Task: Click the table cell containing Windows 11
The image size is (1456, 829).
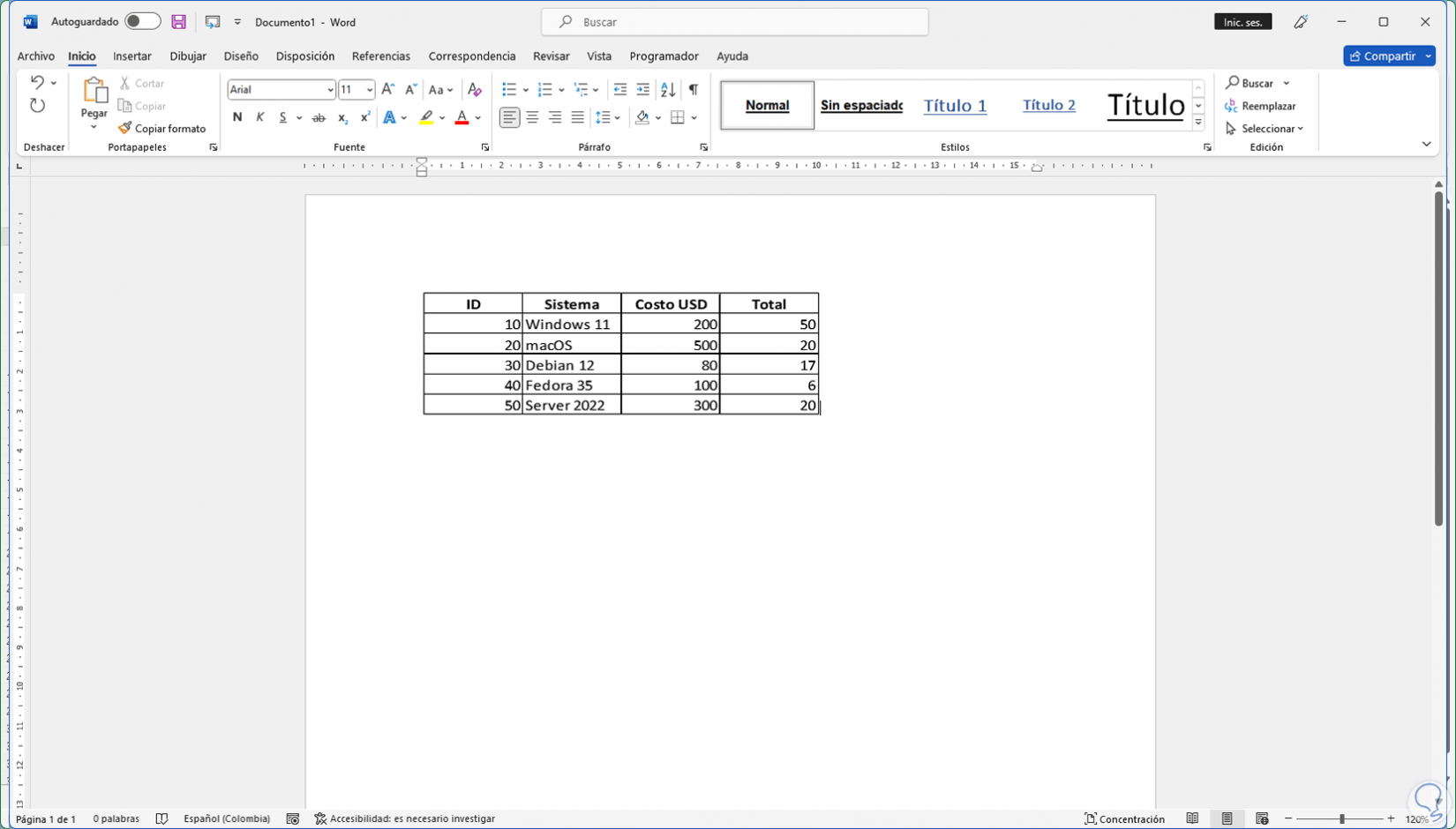Action: click(572, 325)
